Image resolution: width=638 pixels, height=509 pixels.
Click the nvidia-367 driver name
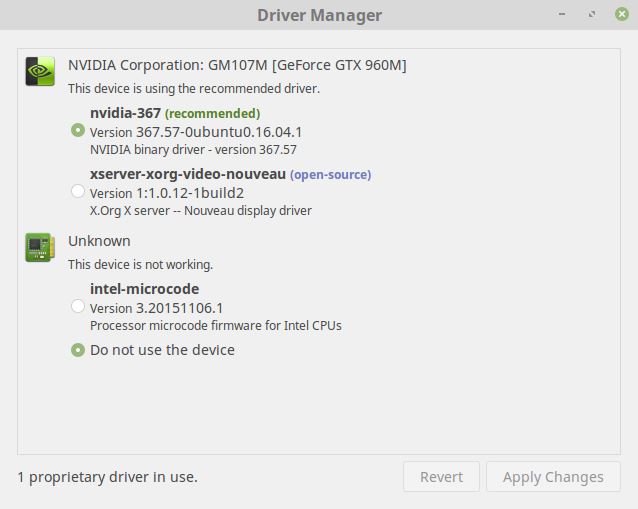tap(125, 113)
